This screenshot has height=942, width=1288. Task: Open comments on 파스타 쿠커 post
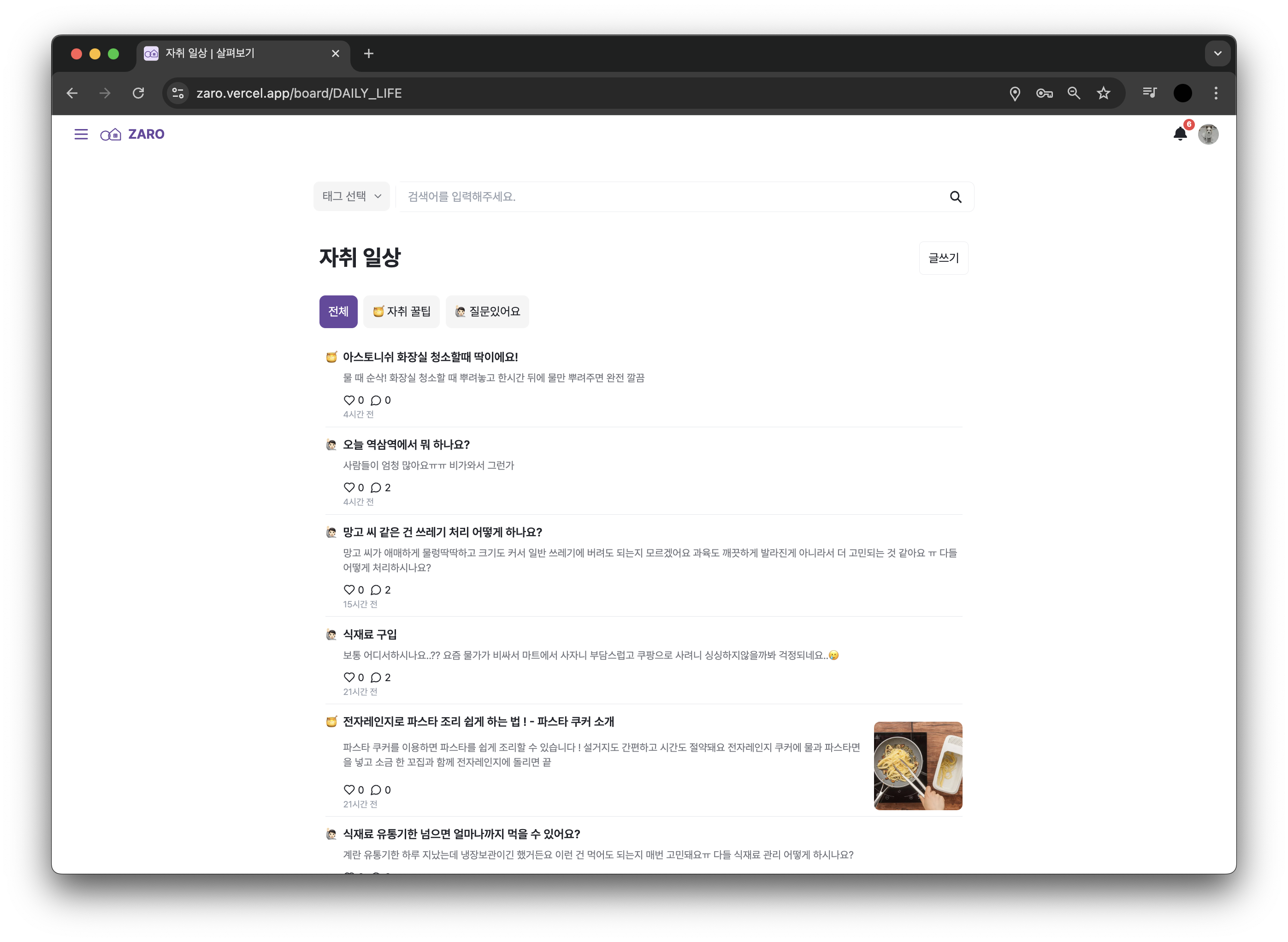click(376, 790)
